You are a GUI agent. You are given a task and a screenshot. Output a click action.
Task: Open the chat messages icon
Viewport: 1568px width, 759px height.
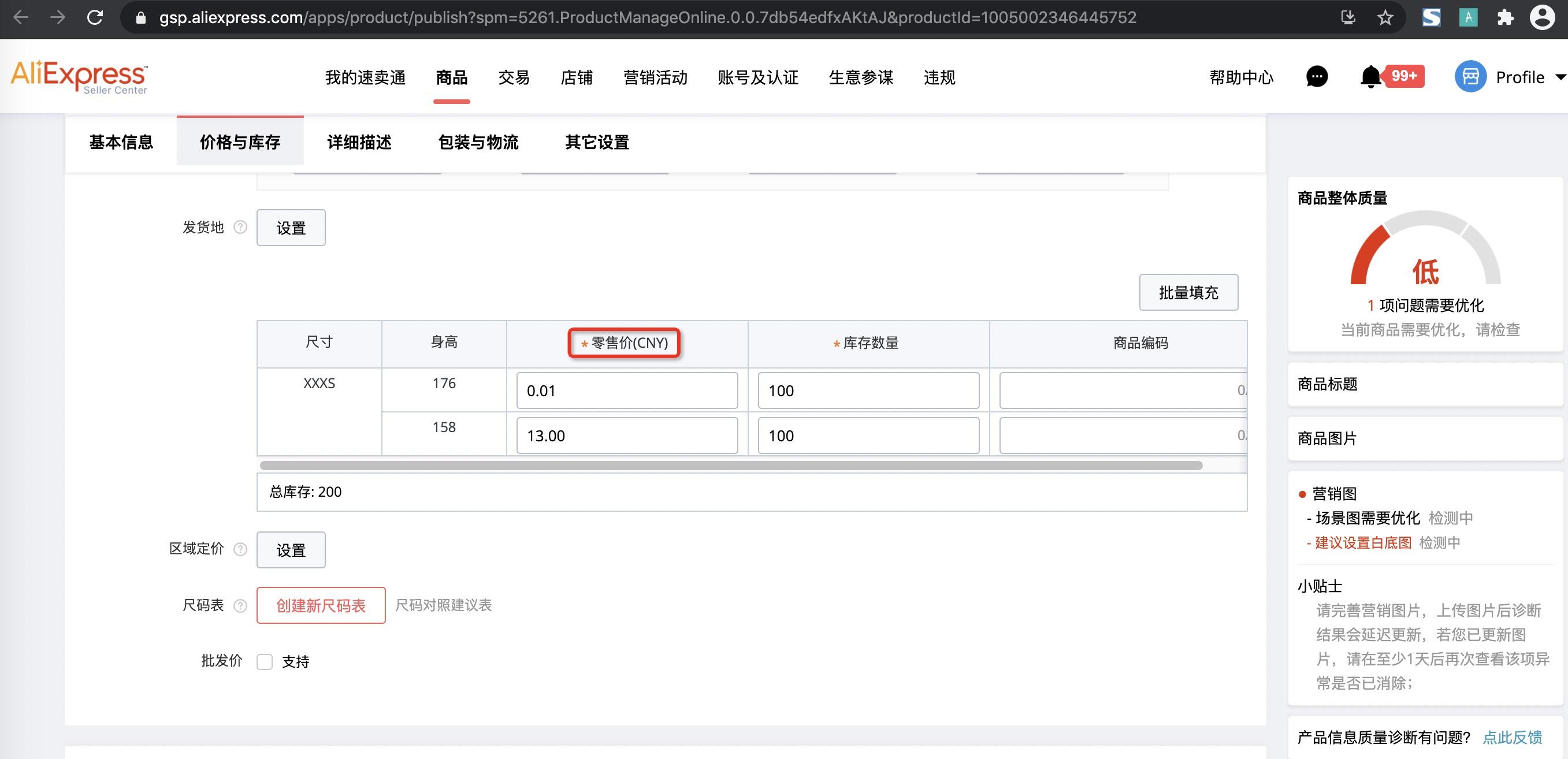point(1317,77)
